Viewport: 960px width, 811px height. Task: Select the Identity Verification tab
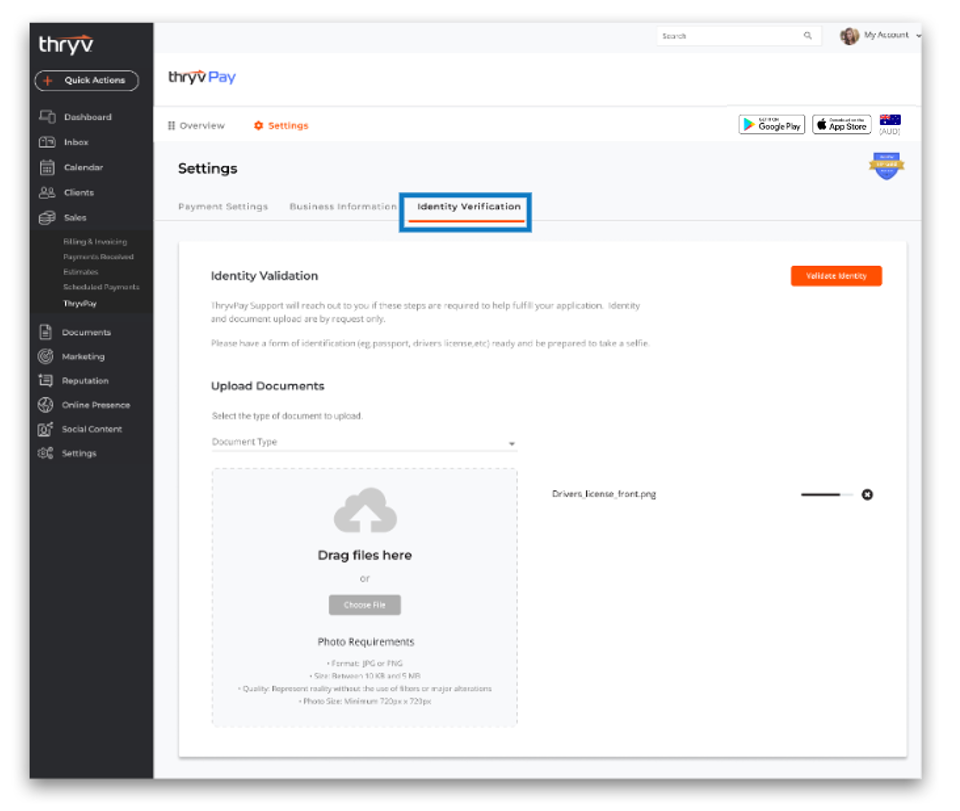469,207
